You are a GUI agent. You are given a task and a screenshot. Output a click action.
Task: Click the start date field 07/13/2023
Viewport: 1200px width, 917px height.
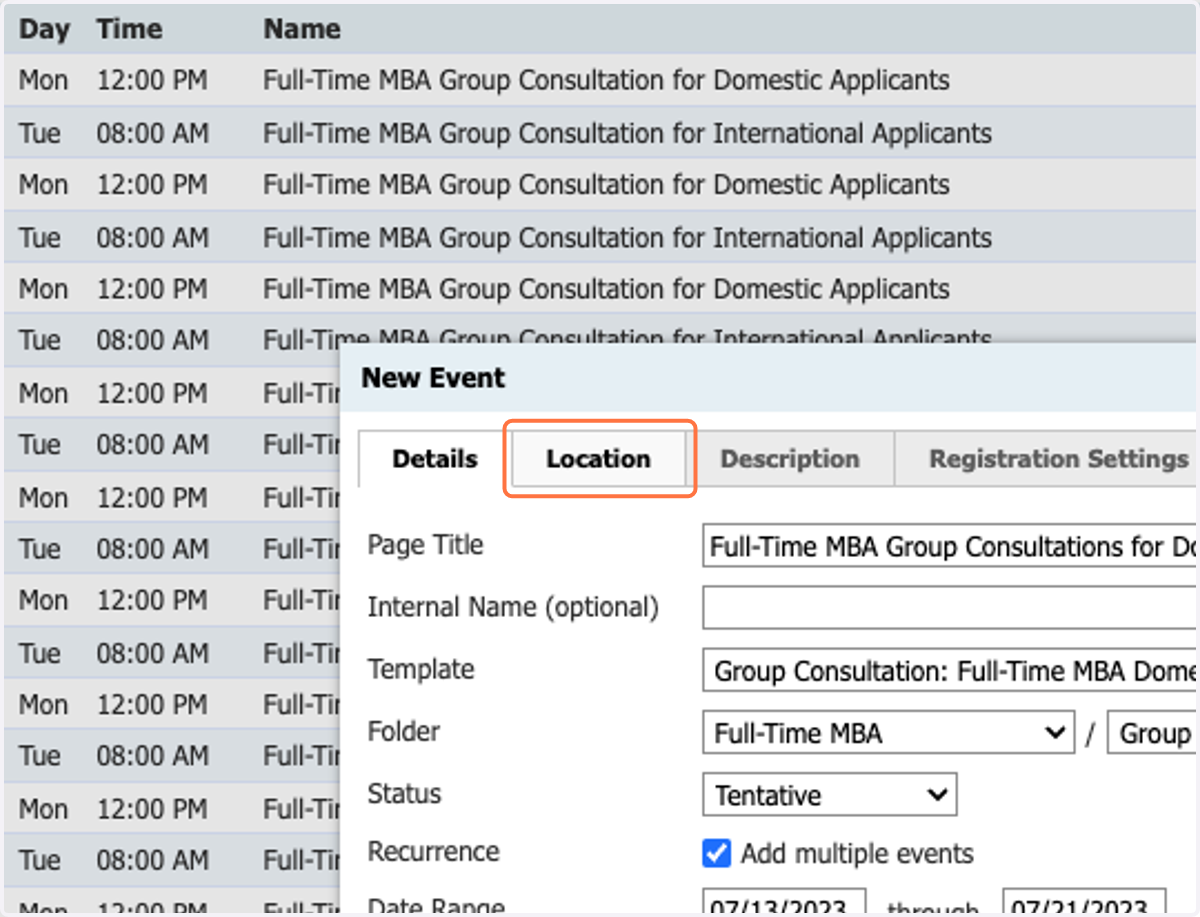[x=784, y=903]
